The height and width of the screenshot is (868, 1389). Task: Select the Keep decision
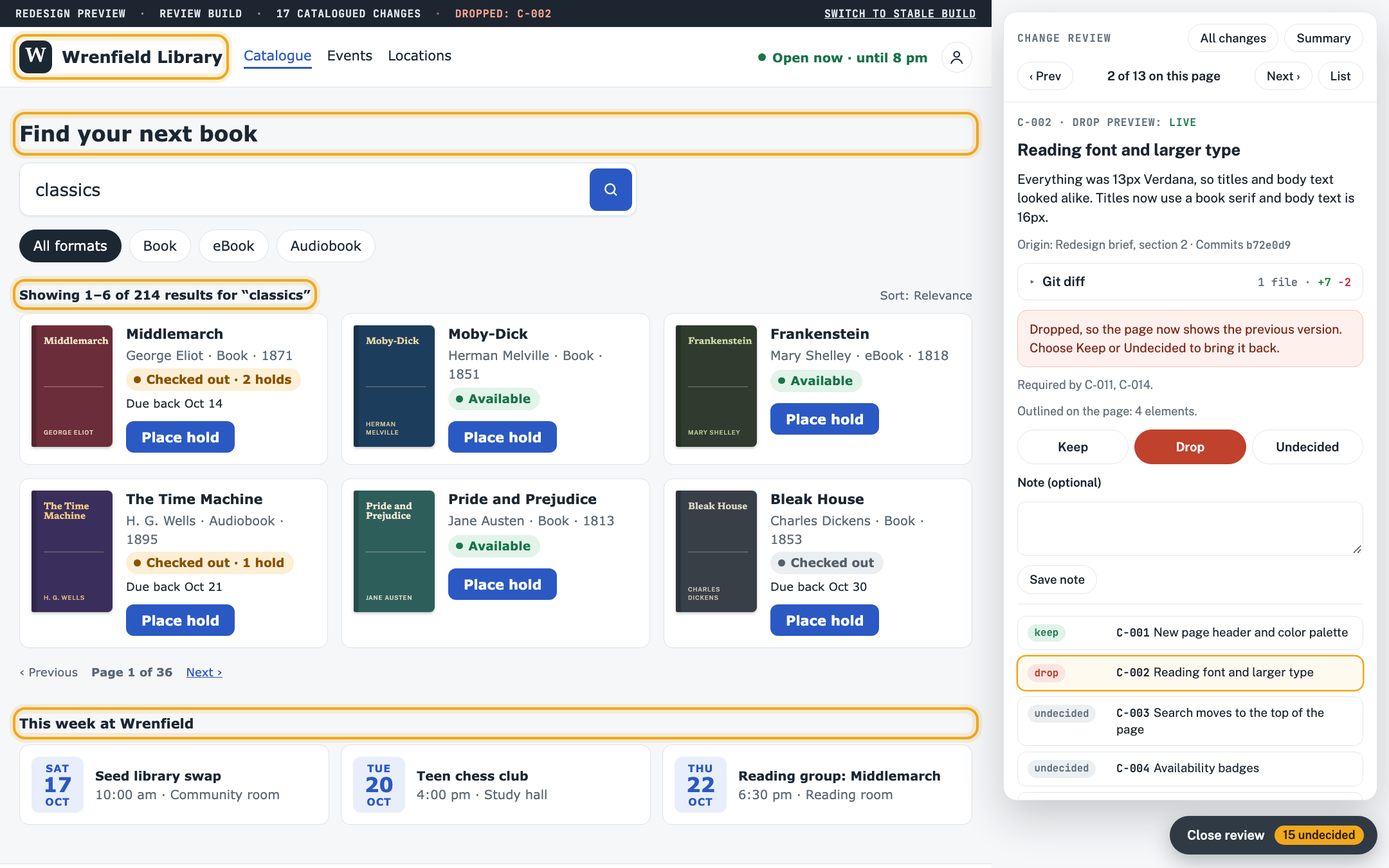point(1073,447)
